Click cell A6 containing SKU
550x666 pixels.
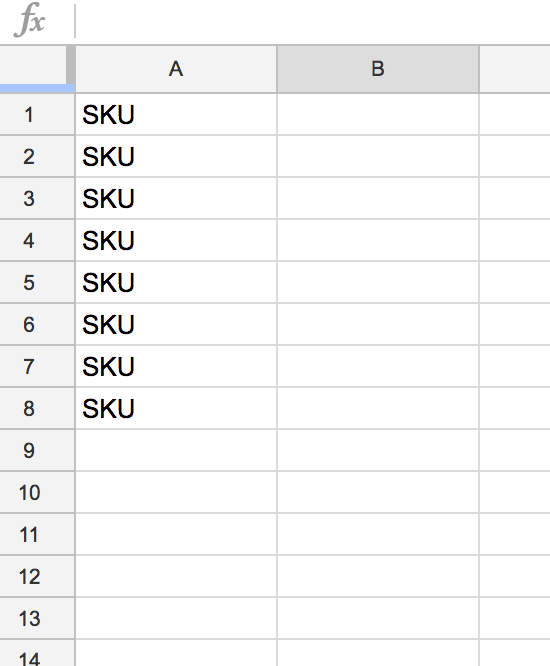[x=176, y=324]
